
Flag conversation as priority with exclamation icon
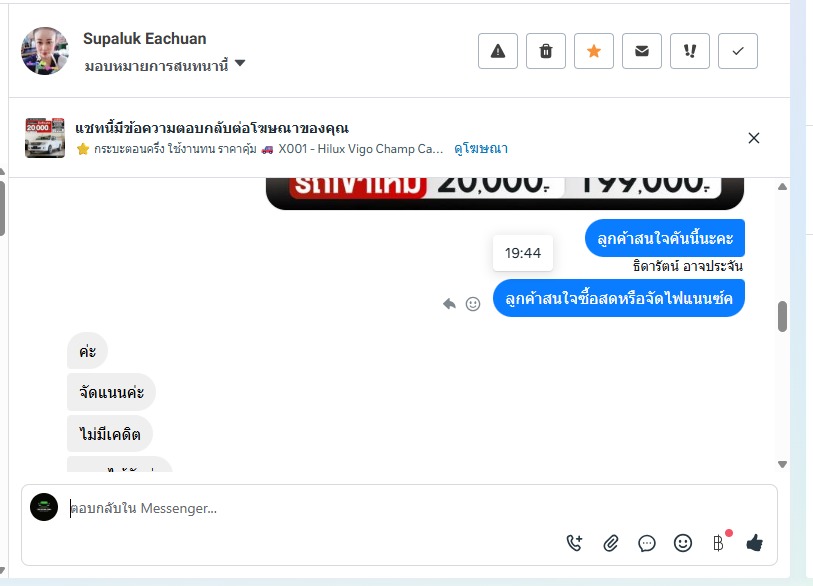tap(690, 51)
